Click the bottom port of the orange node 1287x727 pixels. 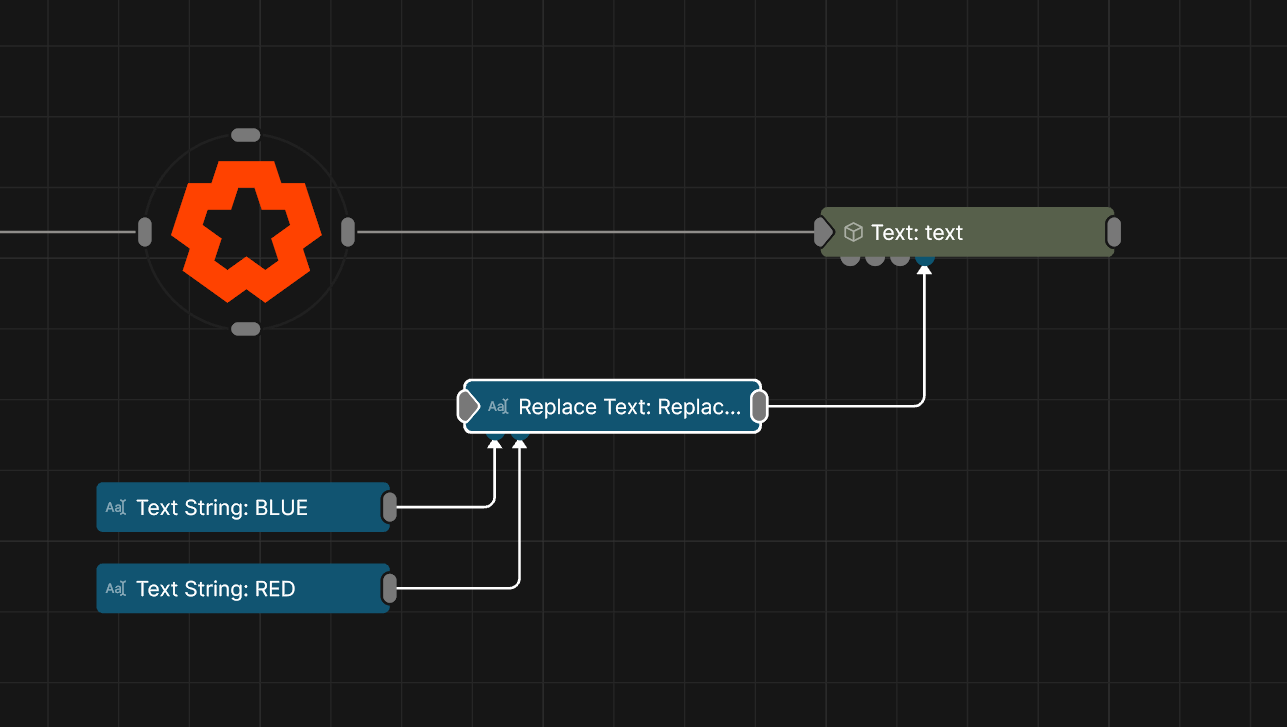[x=245, y=329]
